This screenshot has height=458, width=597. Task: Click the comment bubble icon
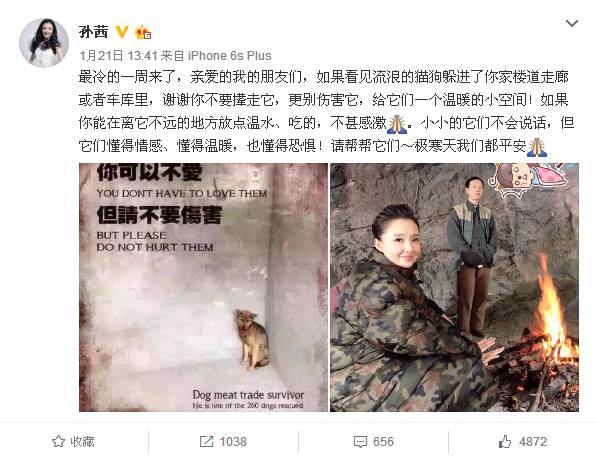(360, 442)
